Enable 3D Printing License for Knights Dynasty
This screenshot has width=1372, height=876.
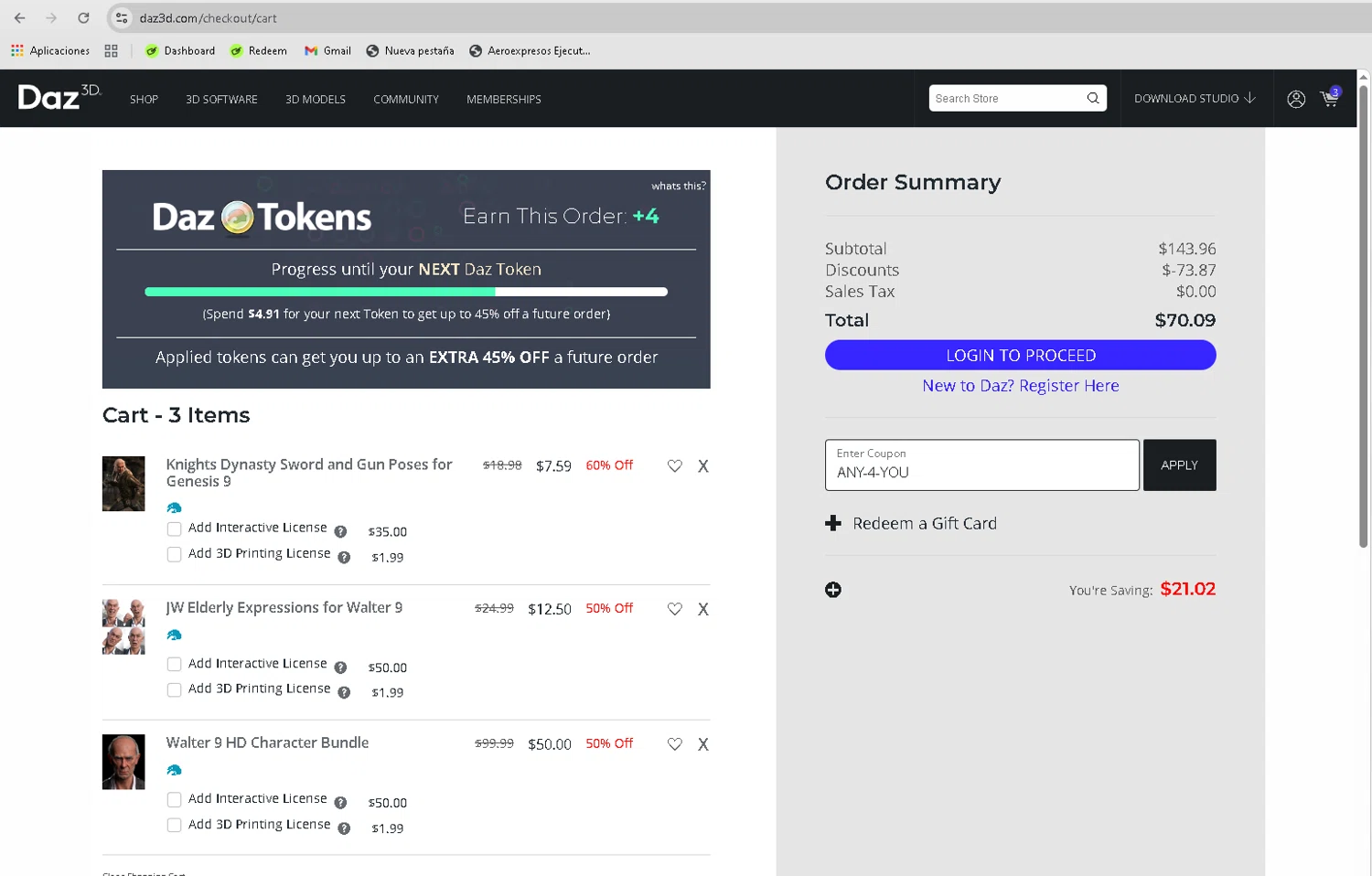click(x=174, y=554)
